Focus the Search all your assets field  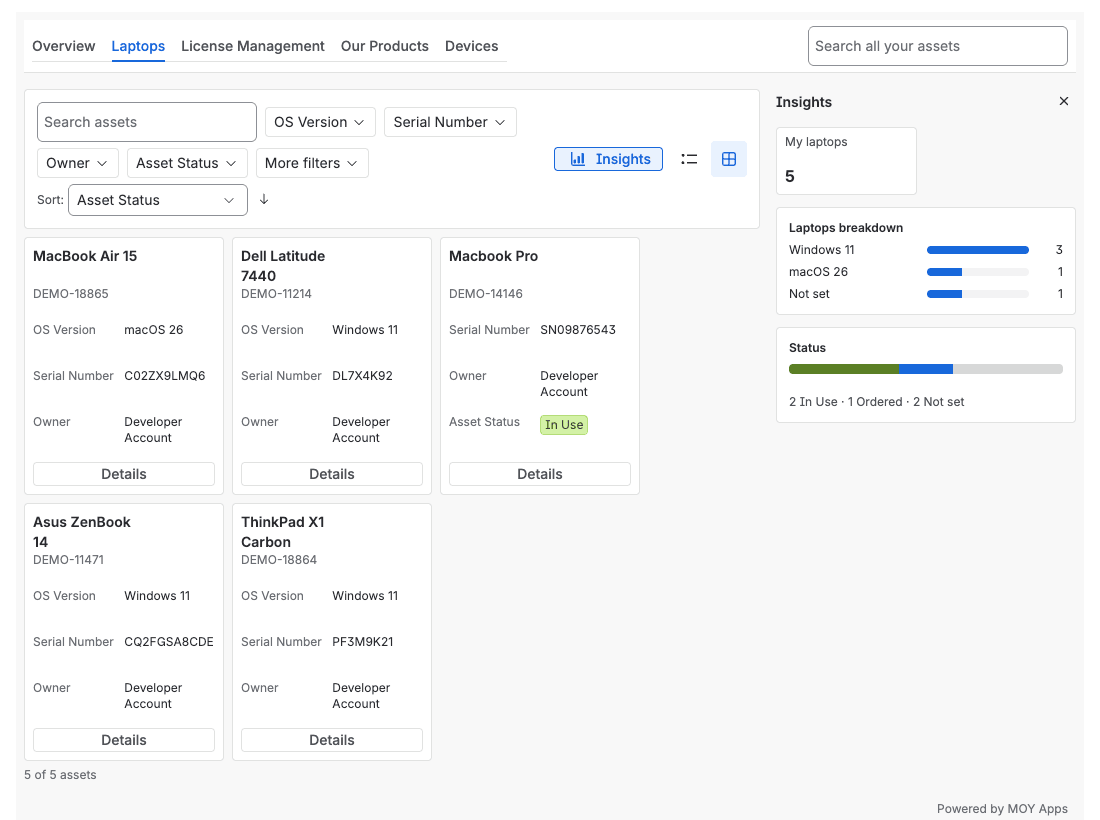[x=938, y=46]
